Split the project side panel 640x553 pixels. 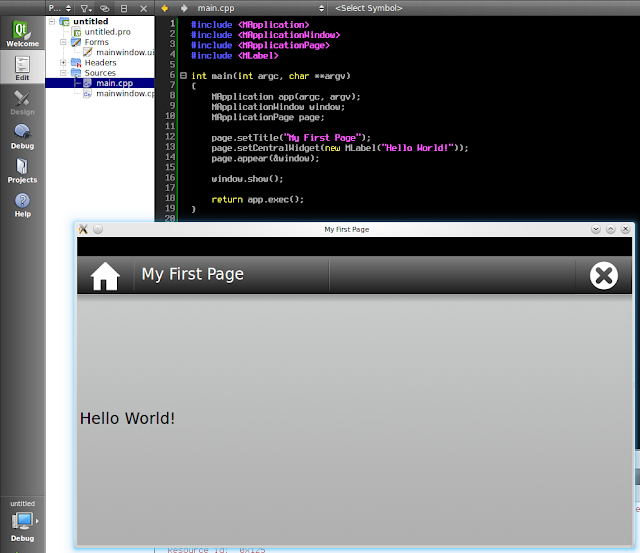(x=124, y=8)
